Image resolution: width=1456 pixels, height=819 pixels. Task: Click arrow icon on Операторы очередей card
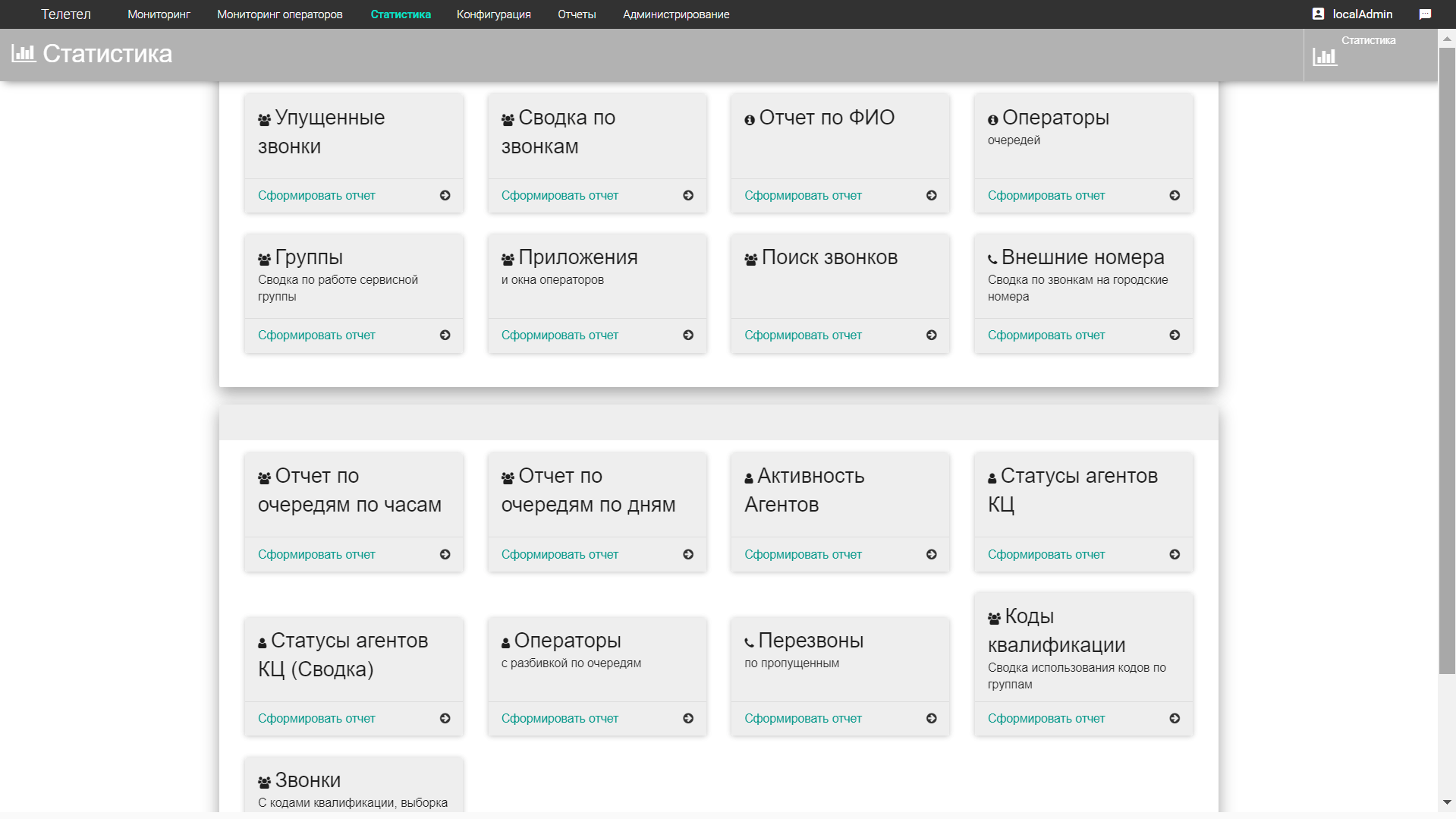coord(1175,195)
